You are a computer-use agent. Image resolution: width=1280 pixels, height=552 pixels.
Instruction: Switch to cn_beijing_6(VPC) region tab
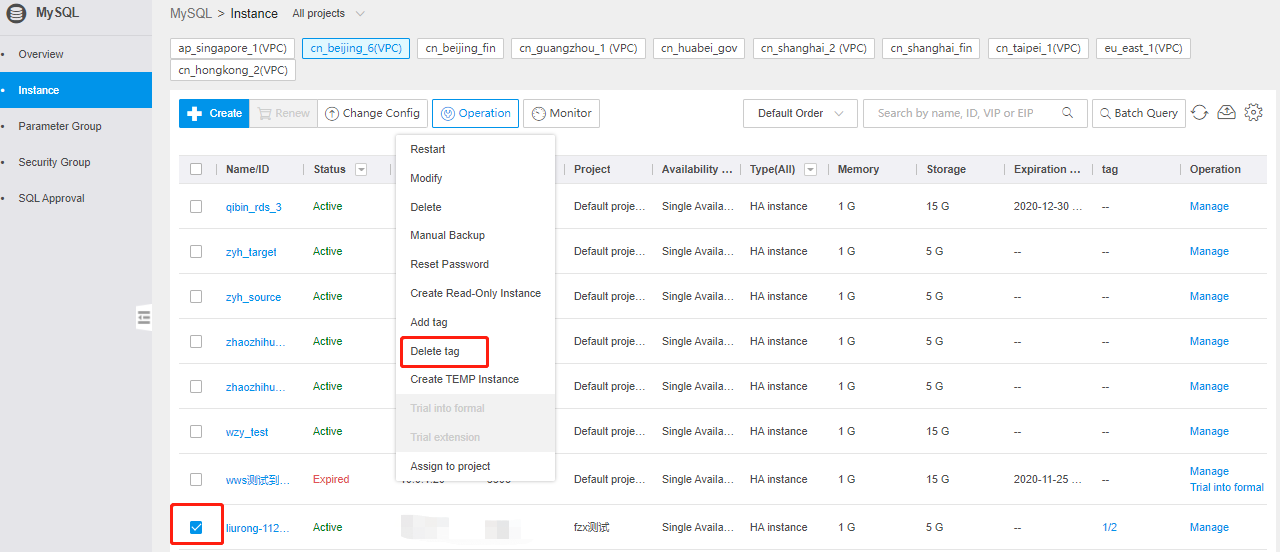(x=356, y=48)
